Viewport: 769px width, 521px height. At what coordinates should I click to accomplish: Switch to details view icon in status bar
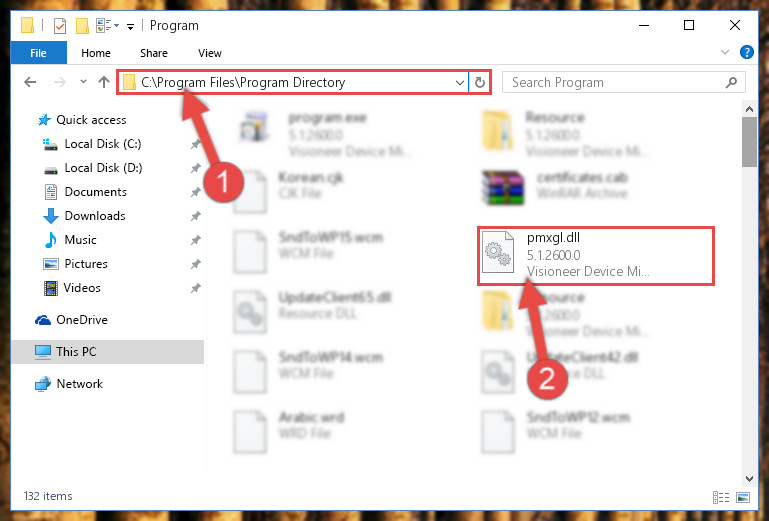coord(720,497)
